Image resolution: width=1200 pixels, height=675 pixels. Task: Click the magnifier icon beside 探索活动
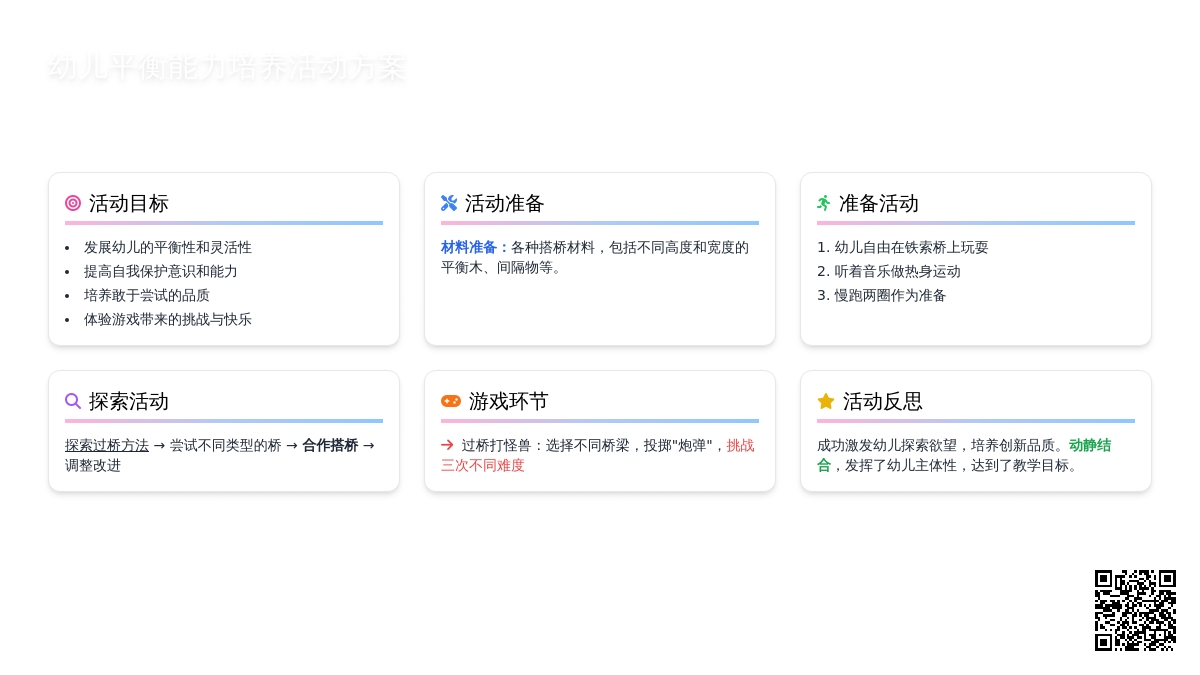(73, 401)
